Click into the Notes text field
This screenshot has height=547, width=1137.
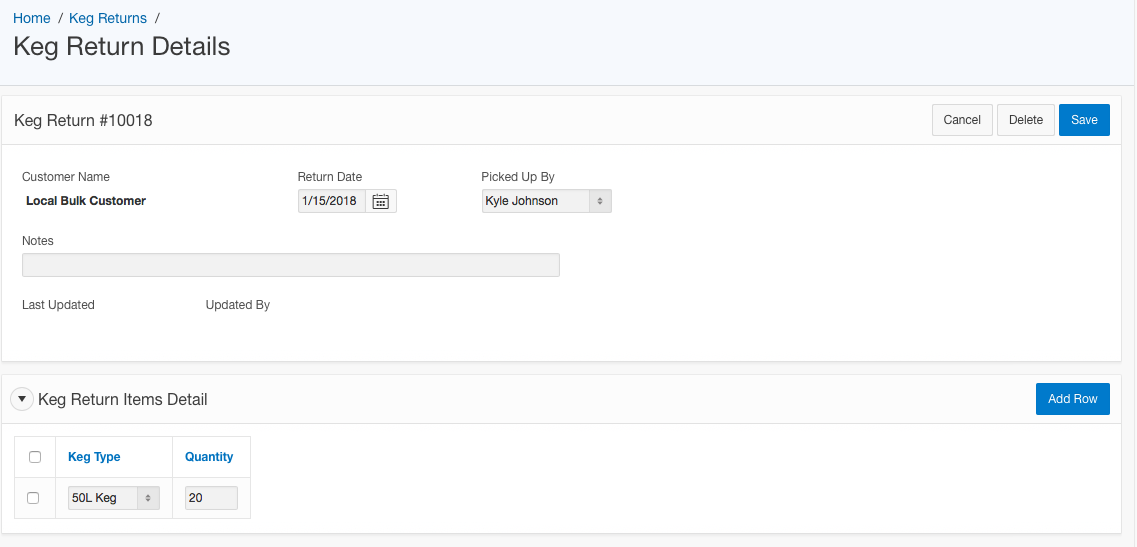[x=290, y=265]
